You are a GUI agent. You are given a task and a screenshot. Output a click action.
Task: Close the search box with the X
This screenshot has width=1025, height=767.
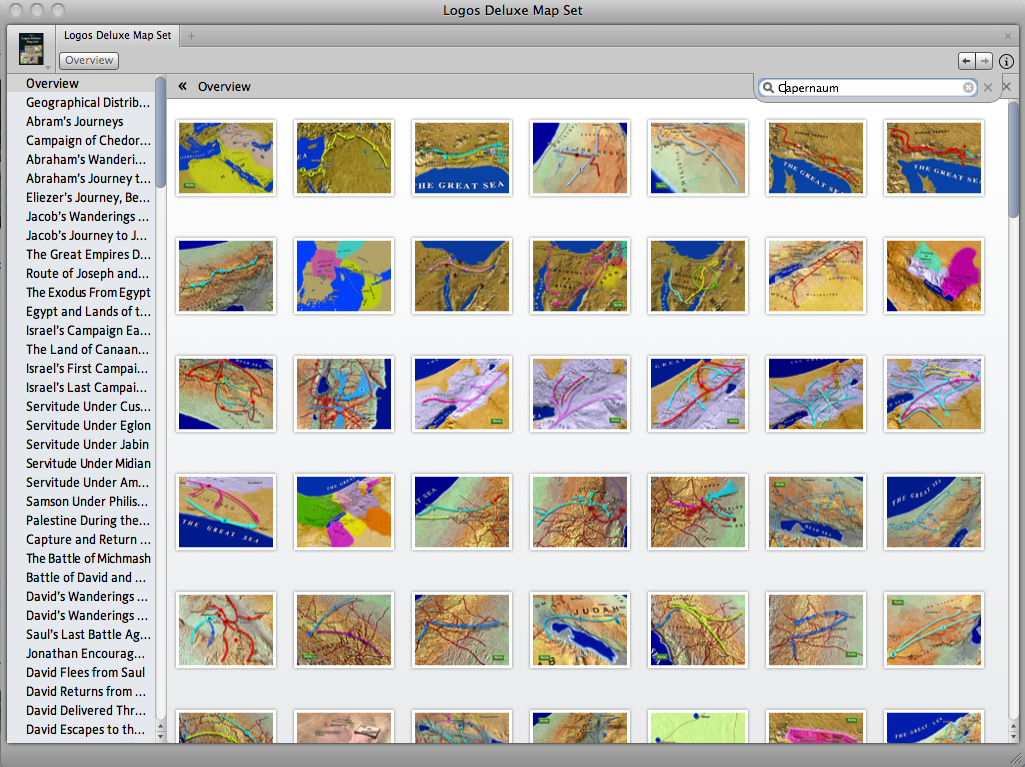tap(988, 88)
